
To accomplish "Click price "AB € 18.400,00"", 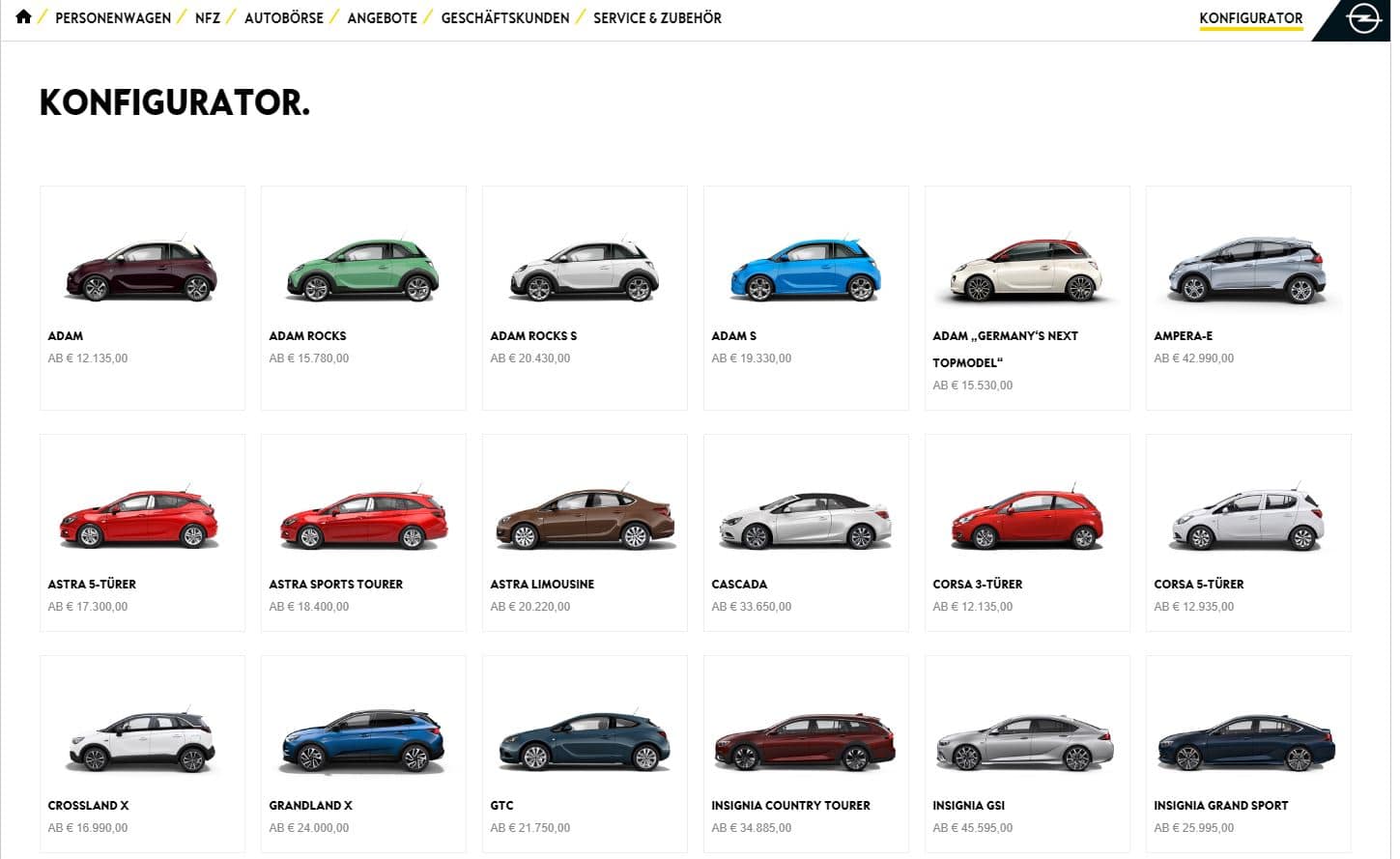I will [x=309, y=607].
